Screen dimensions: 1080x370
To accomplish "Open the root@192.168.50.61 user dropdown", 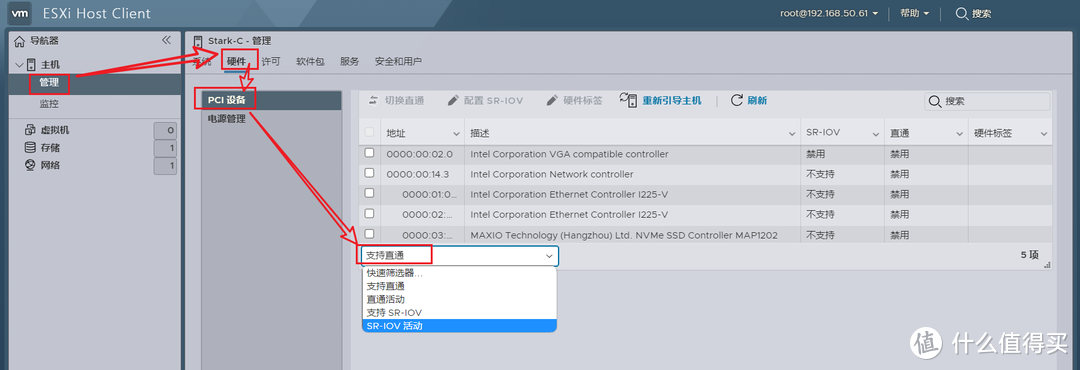I will coord(829,13).
